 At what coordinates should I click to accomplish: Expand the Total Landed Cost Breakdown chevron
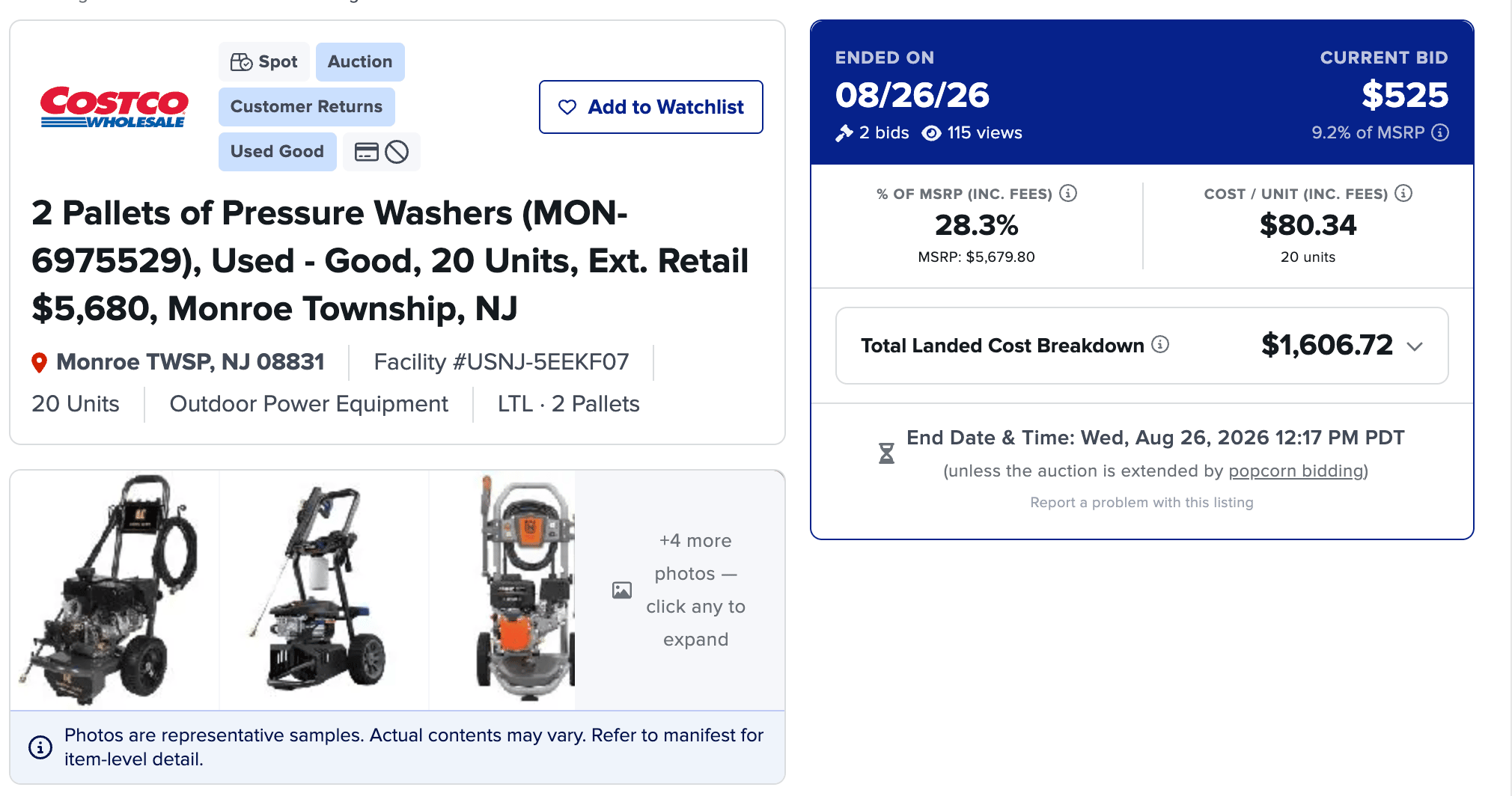tap(1415, 346)
